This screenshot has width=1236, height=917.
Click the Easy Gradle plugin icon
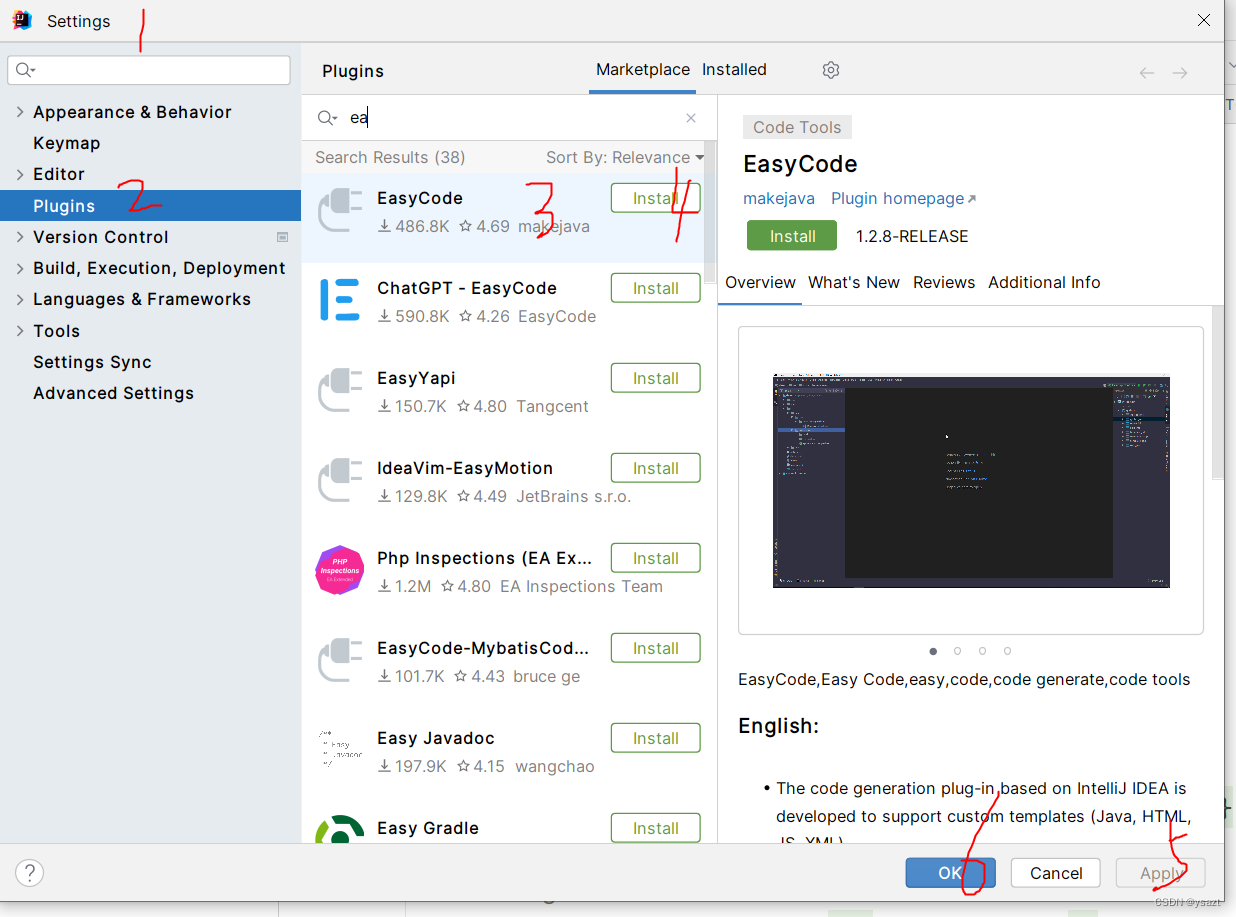click(x=340, y=830)
